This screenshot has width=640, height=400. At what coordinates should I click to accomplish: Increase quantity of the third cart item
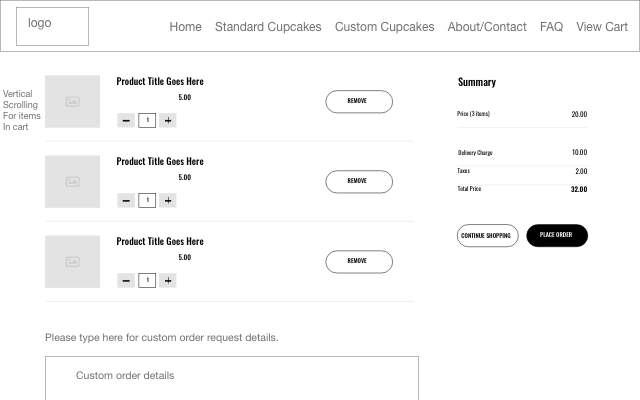pos(168,280)
